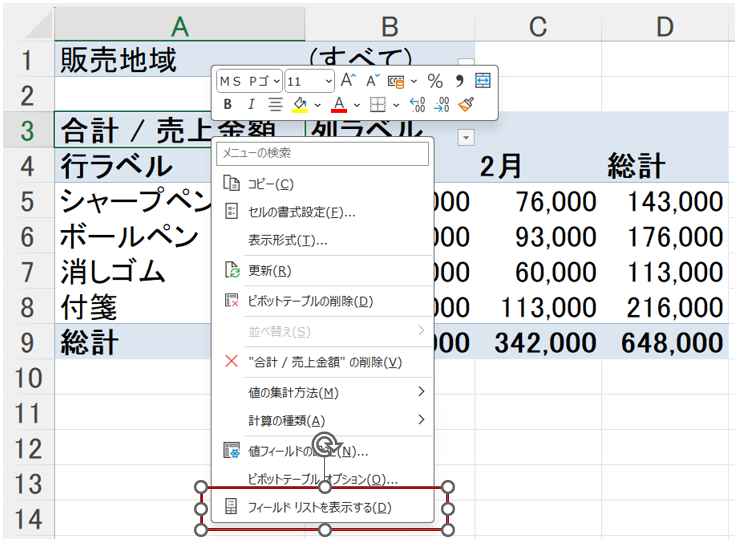Toggle merge and center cells
Screen dimensions: 735x551
pos(483,81)
